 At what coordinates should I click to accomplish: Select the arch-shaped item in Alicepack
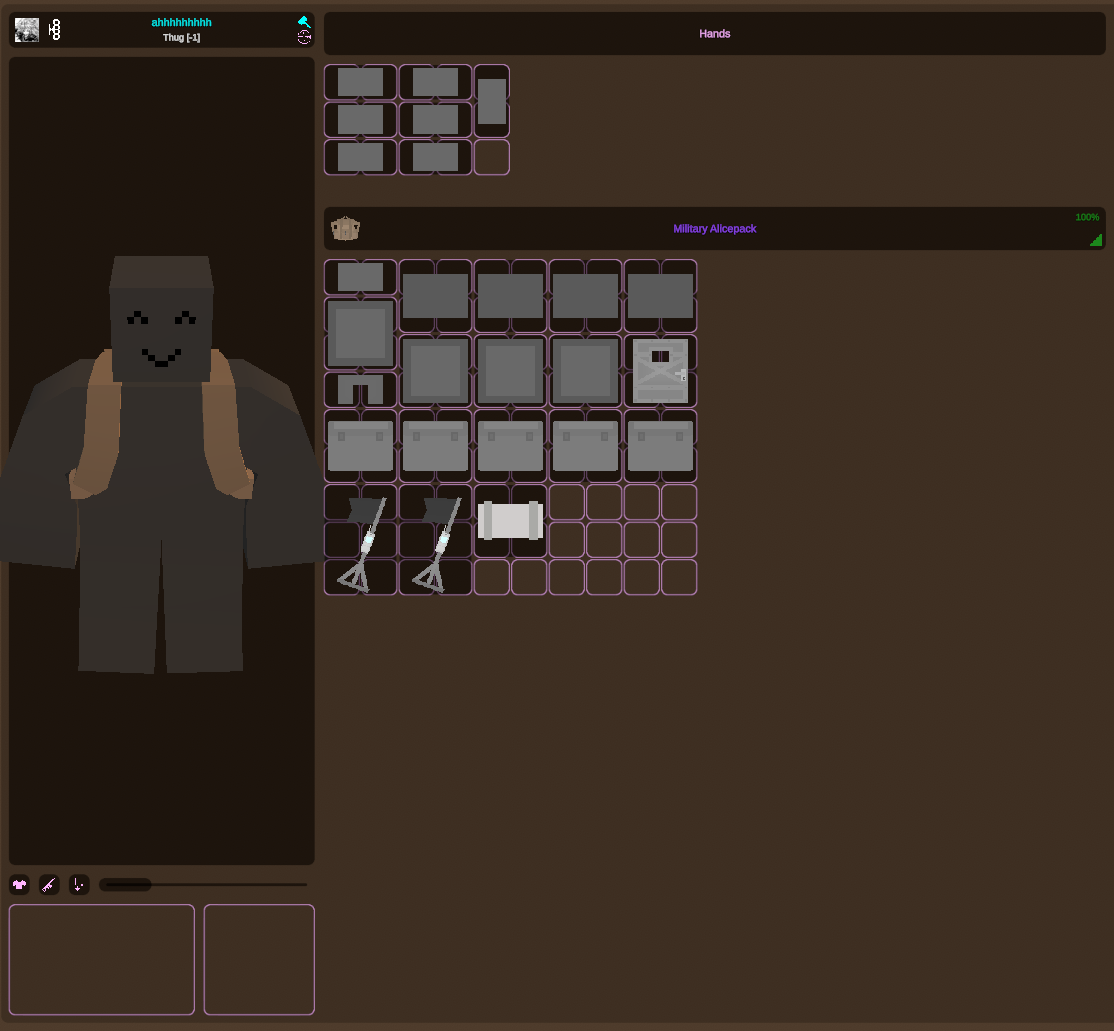click(360, 389)
